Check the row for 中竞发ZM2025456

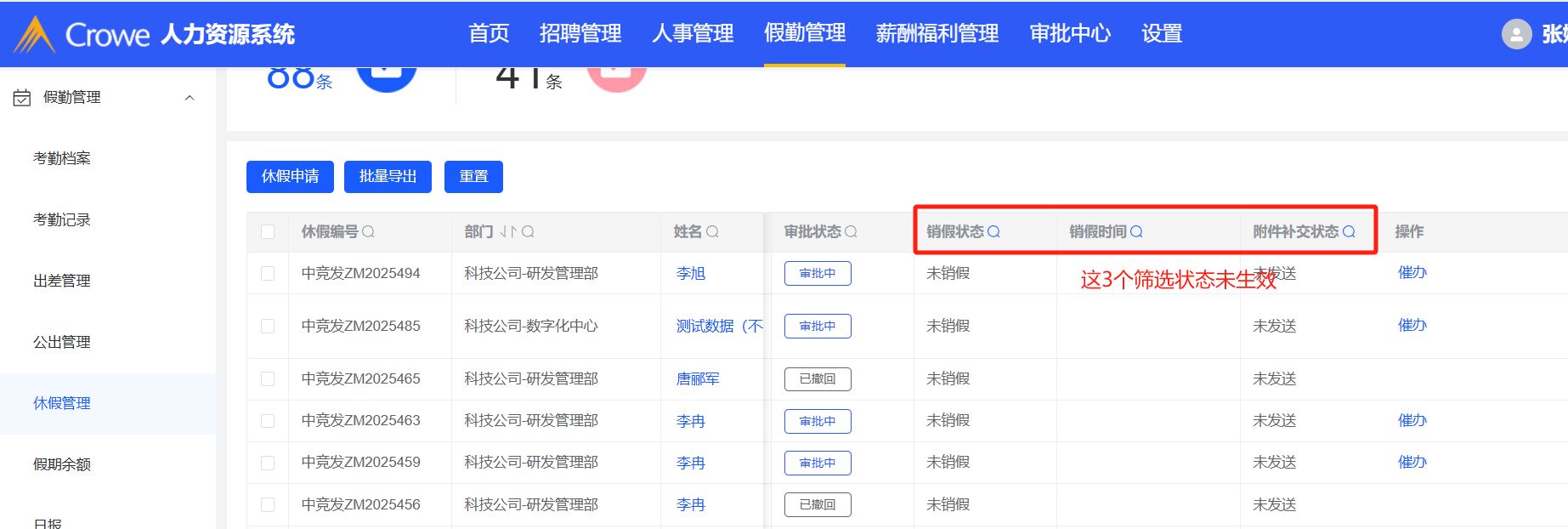point(268,504)
